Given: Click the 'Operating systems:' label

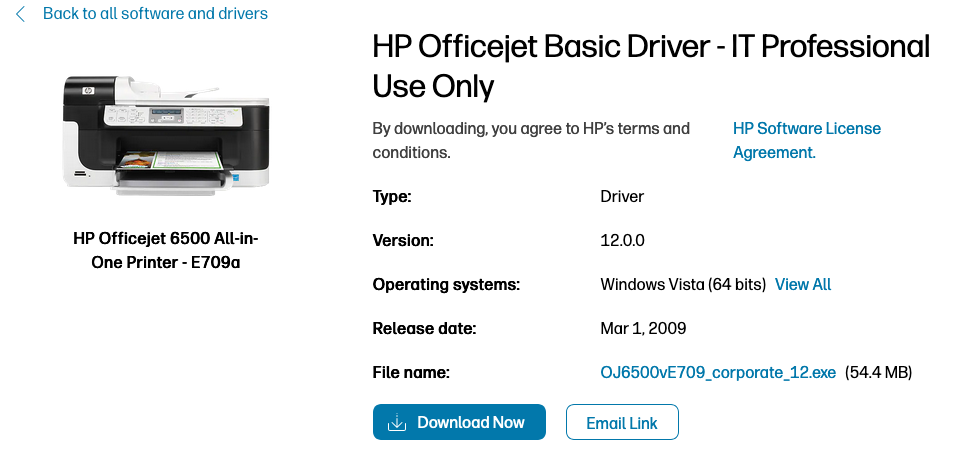Looking at the screenshot, I should pyautogui.click(x=446, y=285).
